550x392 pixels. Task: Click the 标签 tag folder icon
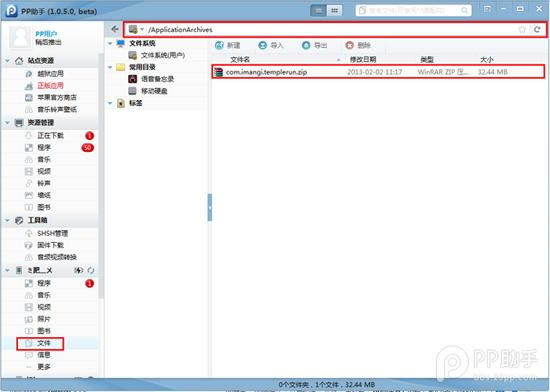[121, 103]
